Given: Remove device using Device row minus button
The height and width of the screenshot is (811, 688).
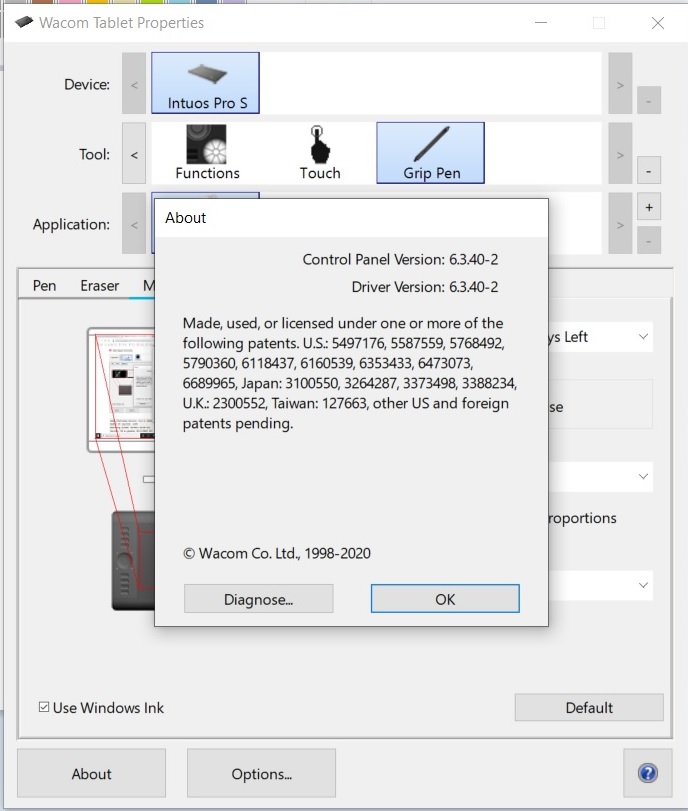Looking at the screenshot, I should coord(648,99).
